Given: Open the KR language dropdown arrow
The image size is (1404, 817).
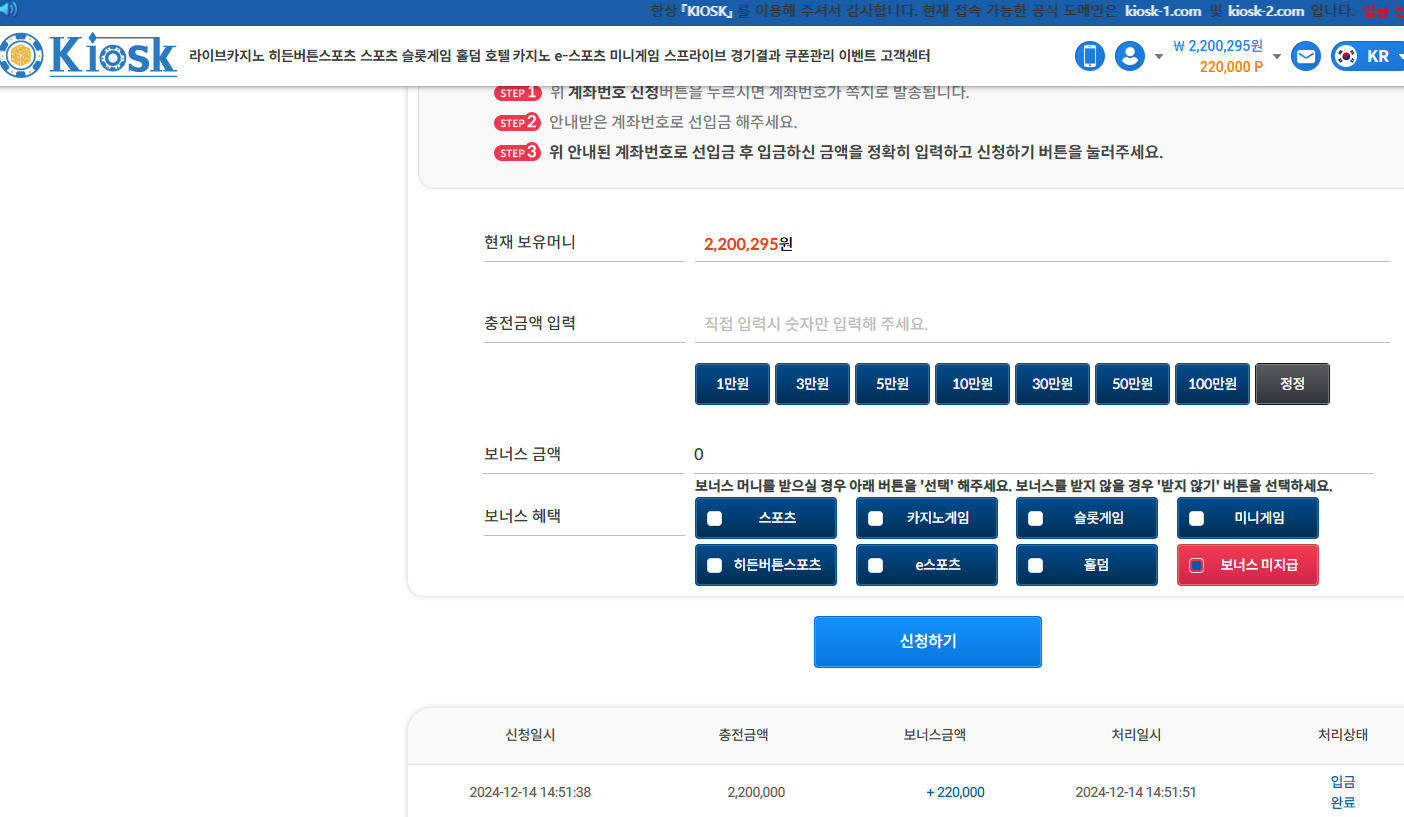Looking at the screenshot, I should (1399, 57).
